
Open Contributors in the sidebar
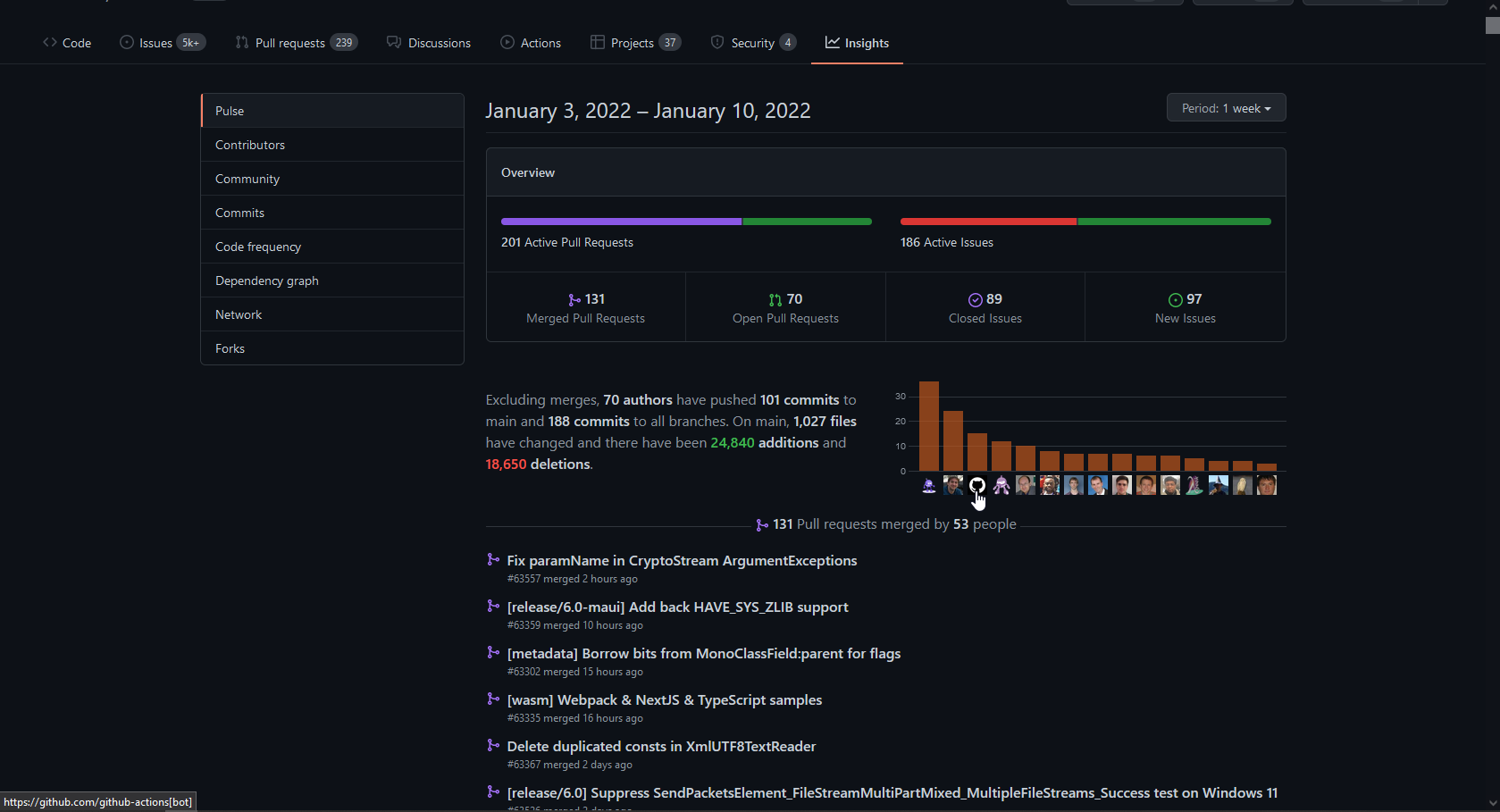(x=332, y=145)
